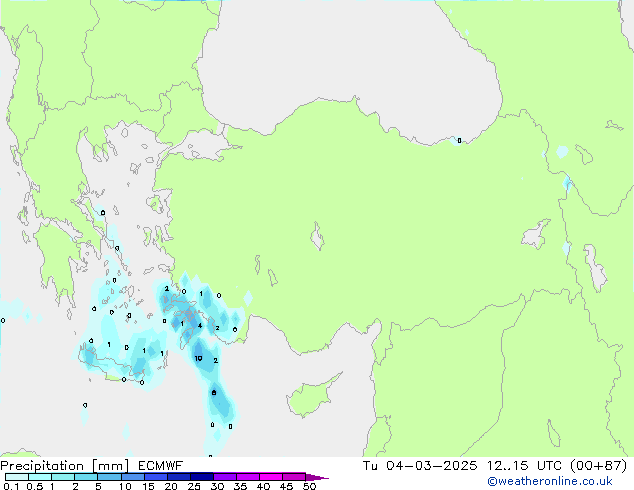Screen dimensions: 634x490
Task: Select the legend swatch for 10–15 mm
Action: [132, 477]
